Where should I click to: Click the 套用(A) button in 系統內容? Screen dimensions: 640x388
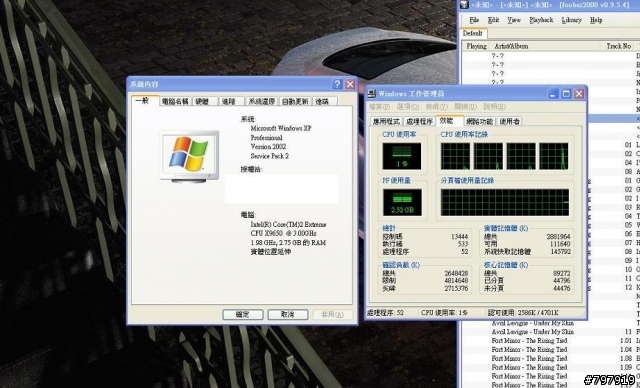tap(333, 314)
